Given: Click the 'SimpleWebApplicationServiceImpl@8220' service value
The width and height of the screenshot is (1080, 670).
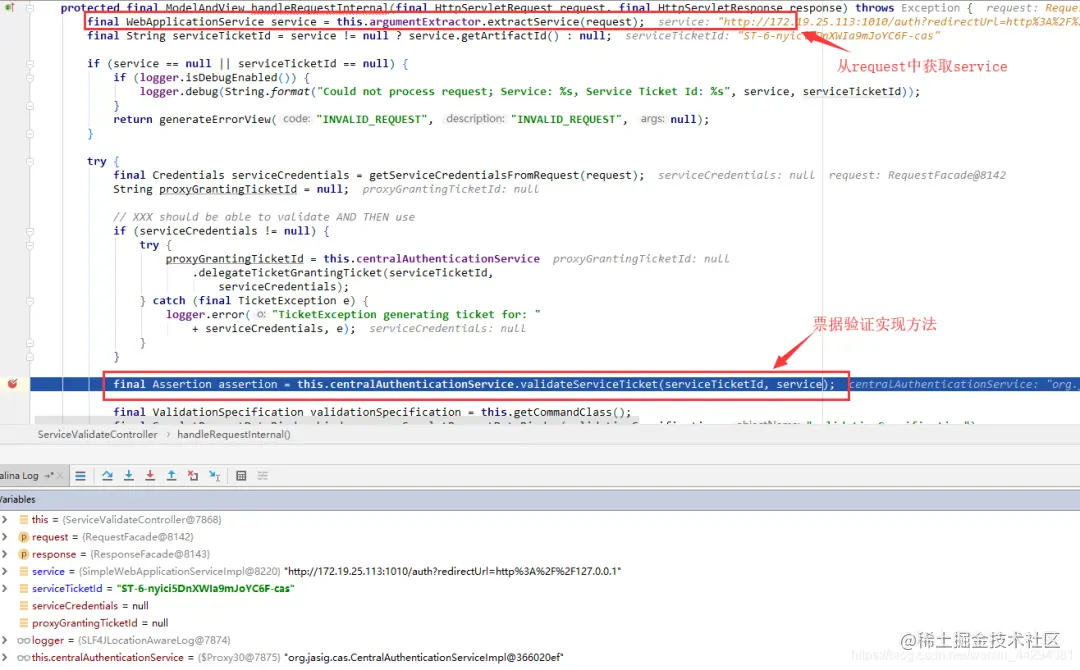Looking at the screenshot, I should (180, 572).
